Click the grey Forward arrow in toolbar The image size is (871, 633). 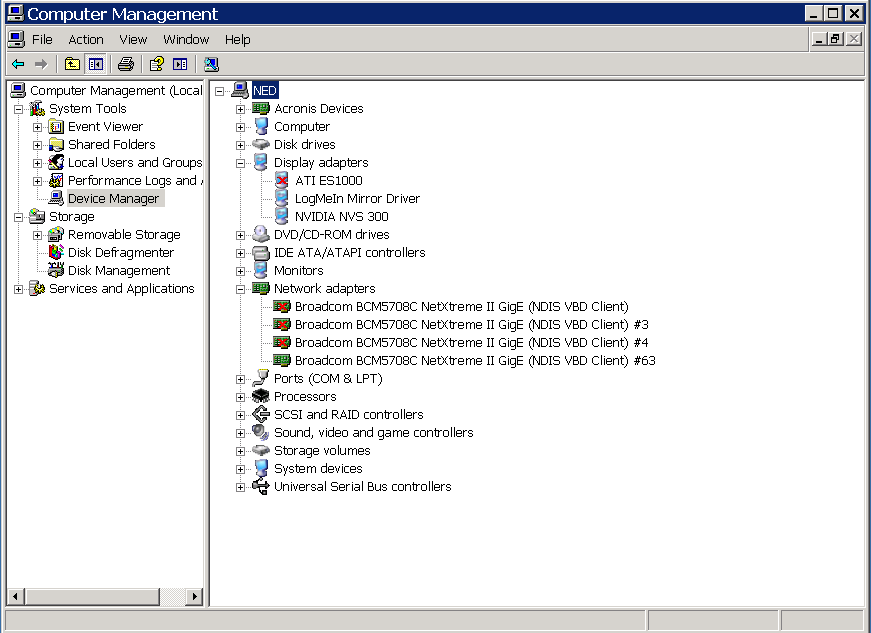(41, 64)
